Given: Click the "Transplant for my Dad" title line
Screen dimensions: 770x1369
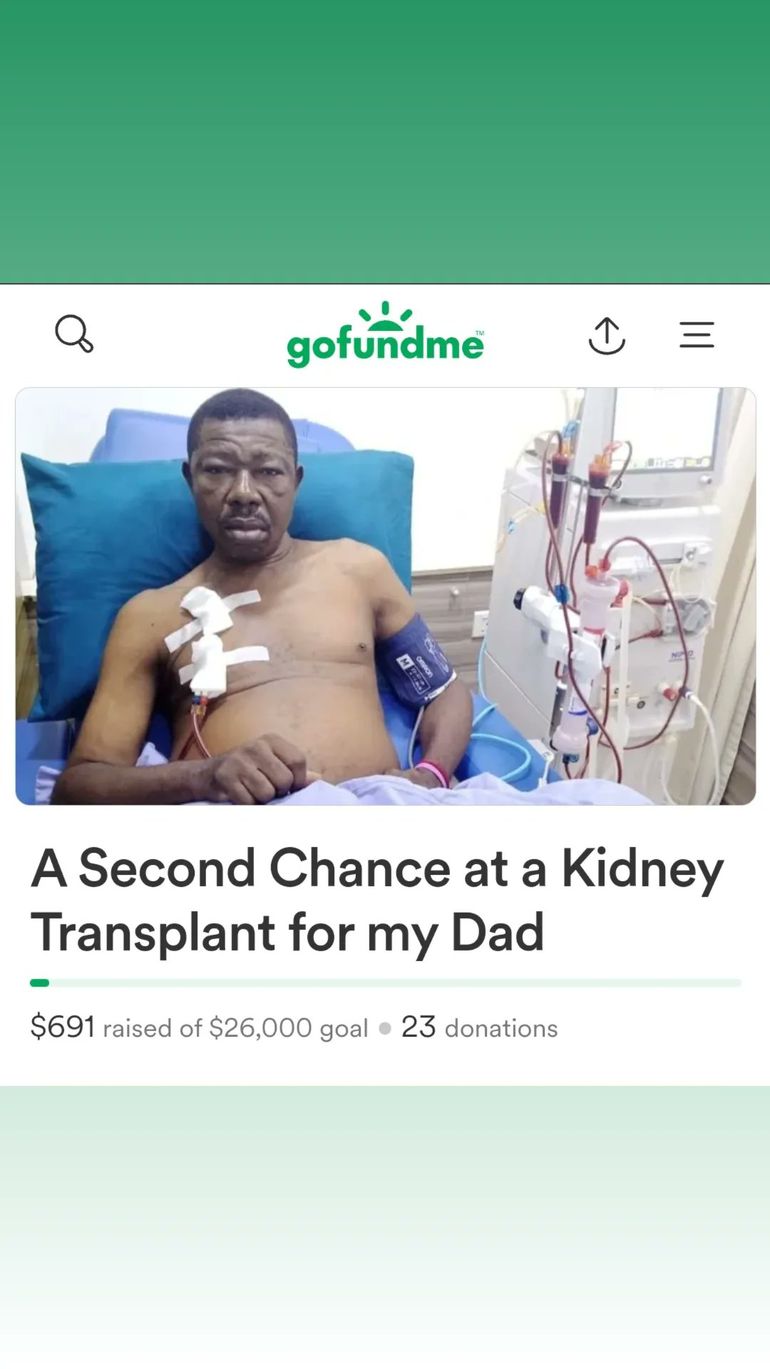Looking at the screenshot, I should (x=288, y=932).
